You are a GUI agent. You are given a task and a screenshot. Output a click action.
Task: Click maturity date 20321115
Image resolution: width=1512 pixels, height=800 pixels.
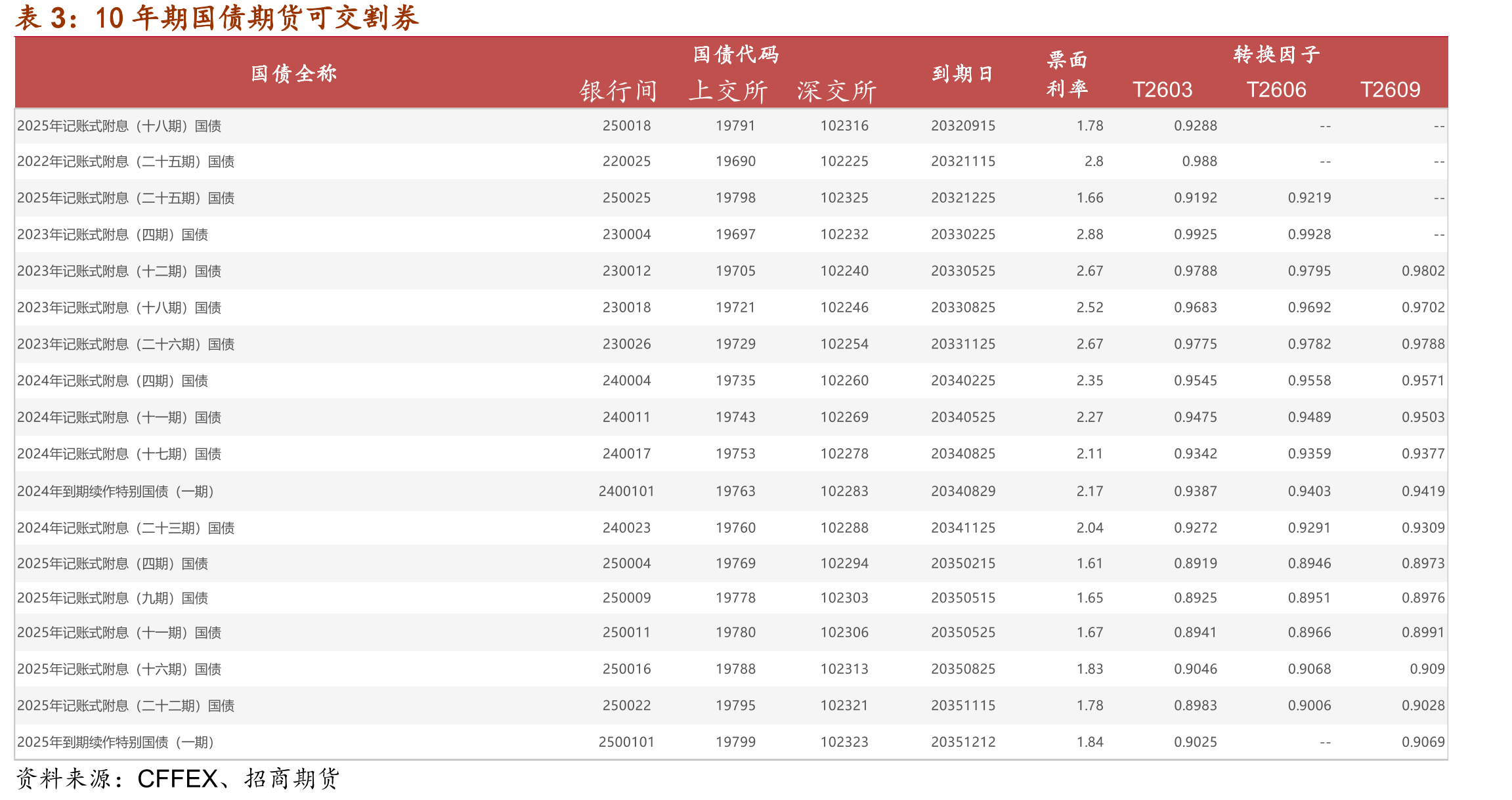point(963,161)
